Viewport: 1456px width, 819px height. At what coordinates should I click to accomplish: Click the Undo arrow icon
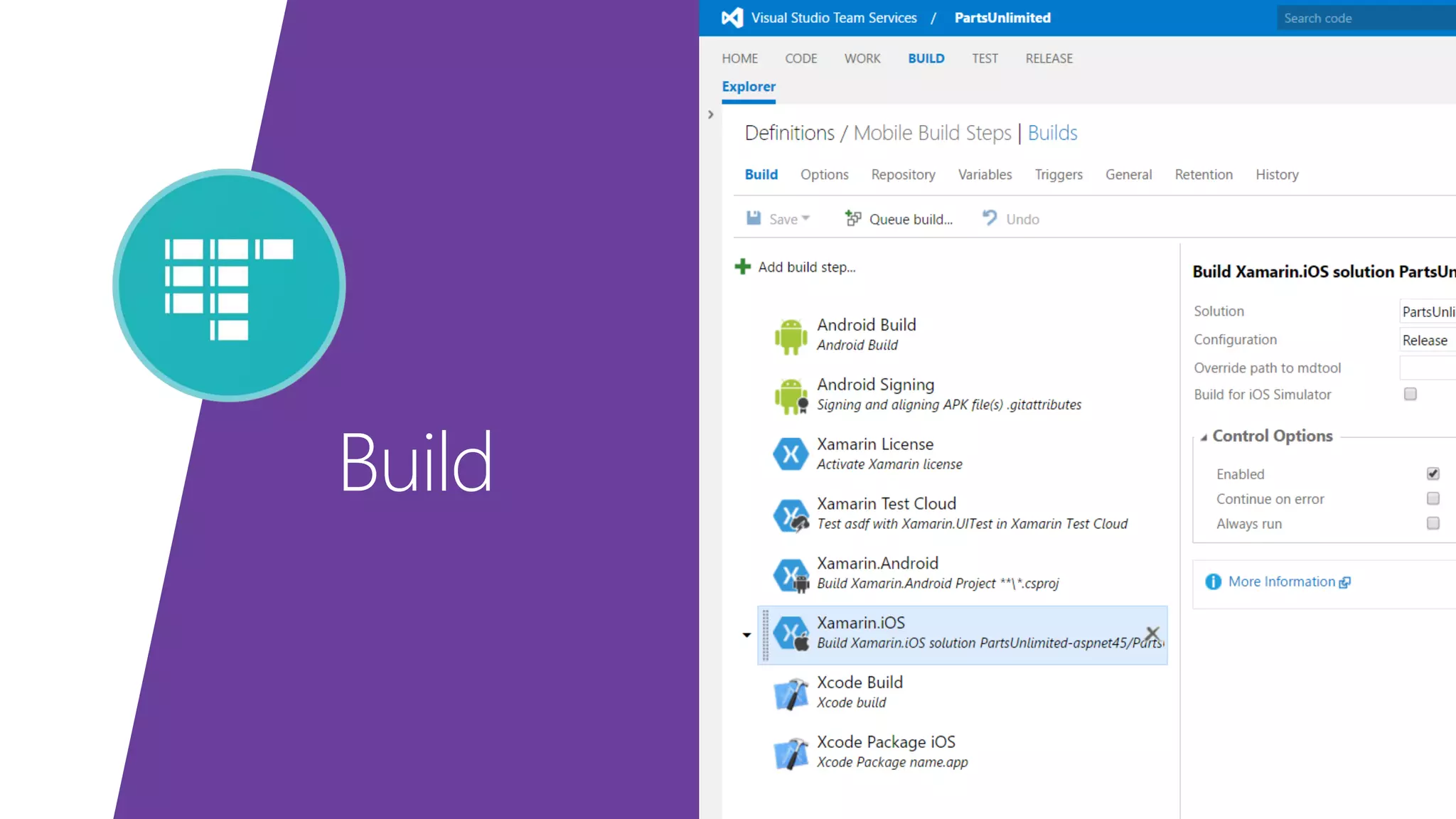point(989,218)
